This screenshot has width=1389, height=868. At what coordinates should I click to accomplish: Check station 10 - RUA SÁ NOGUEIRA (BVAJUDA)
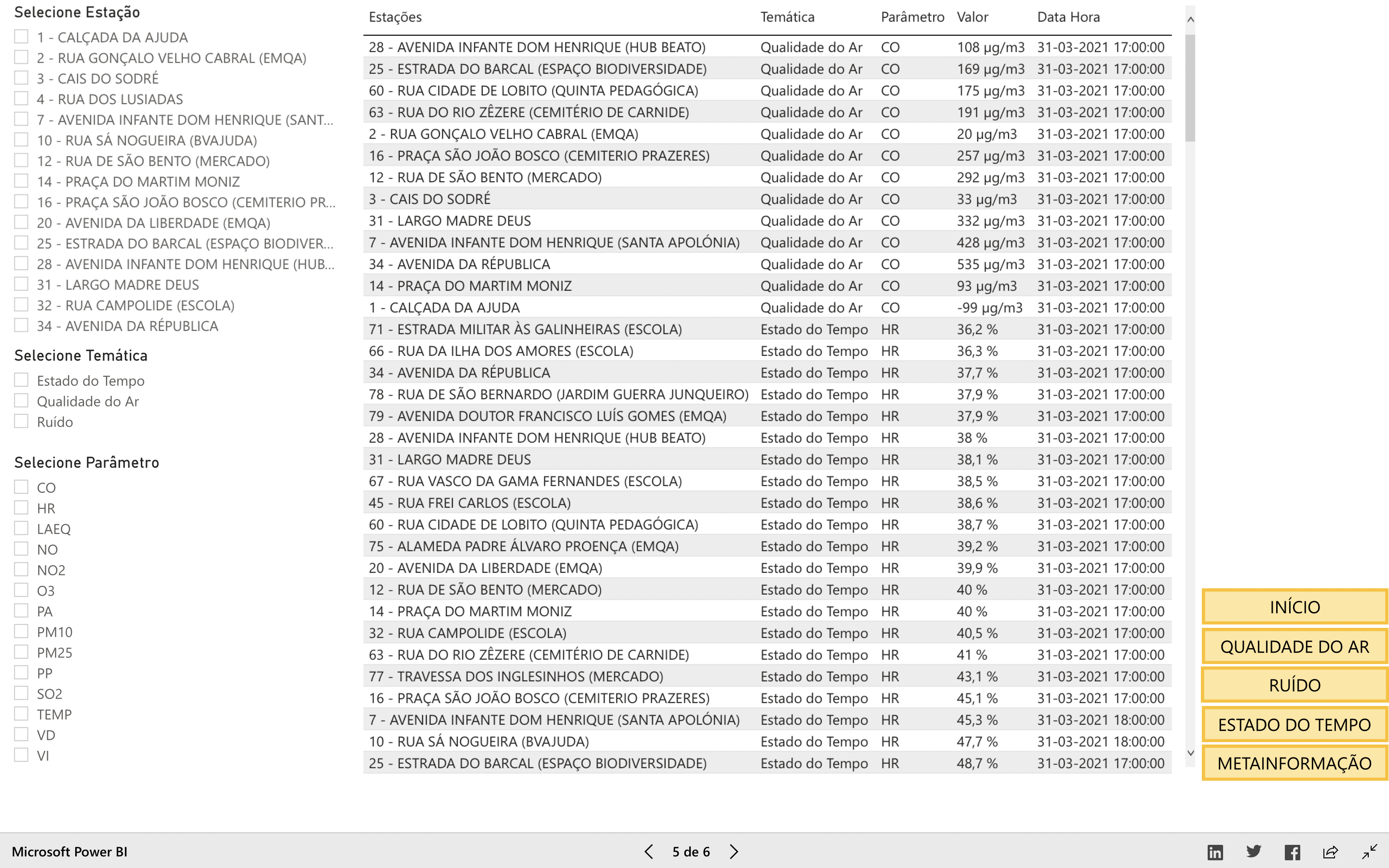pos(21,140)
